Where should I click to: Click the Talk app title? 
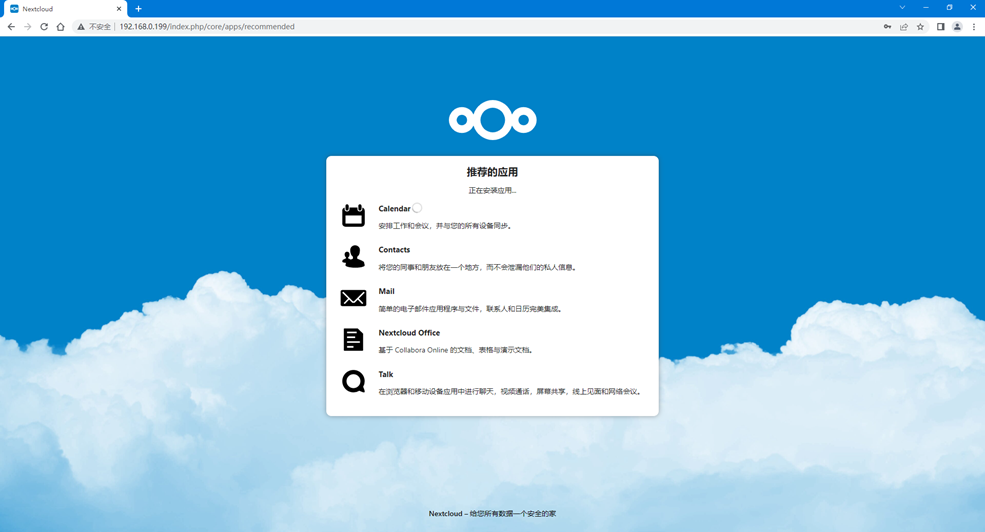(x=386, y=374)
